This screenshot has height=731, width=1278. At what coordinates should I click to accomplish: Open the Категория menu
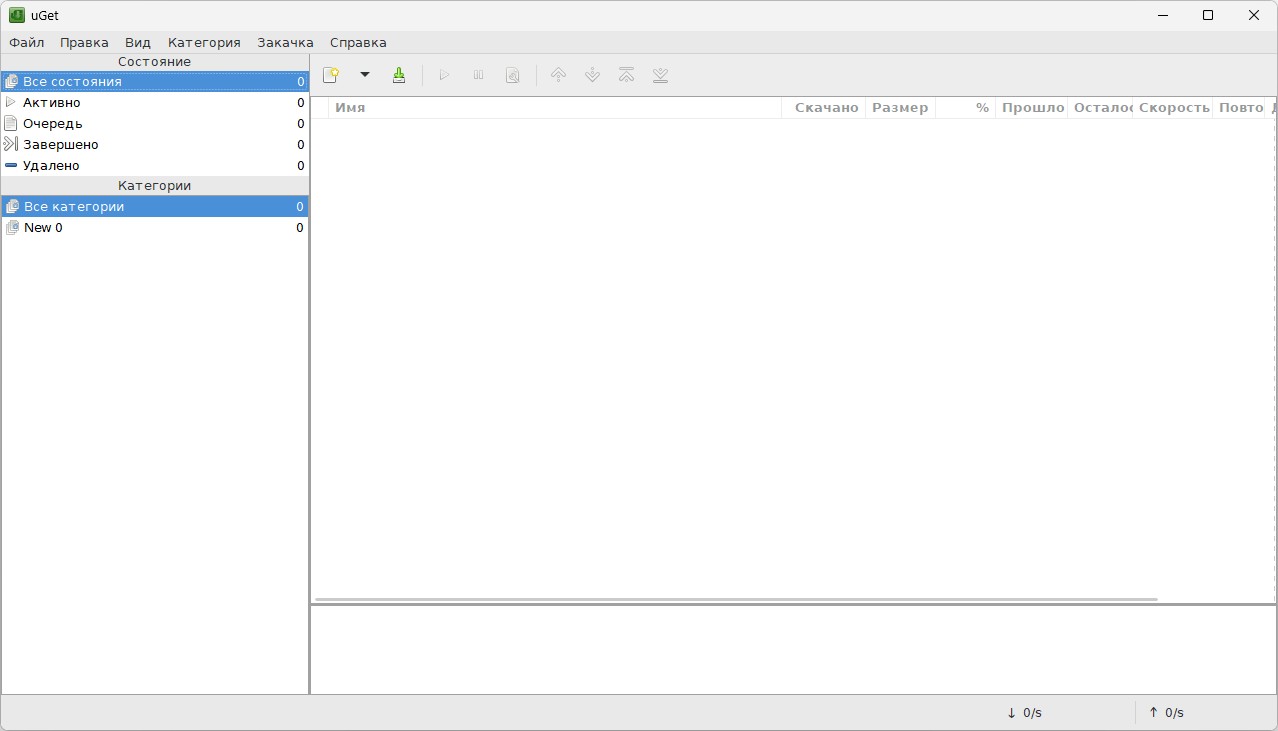click(x=204, y=43)
